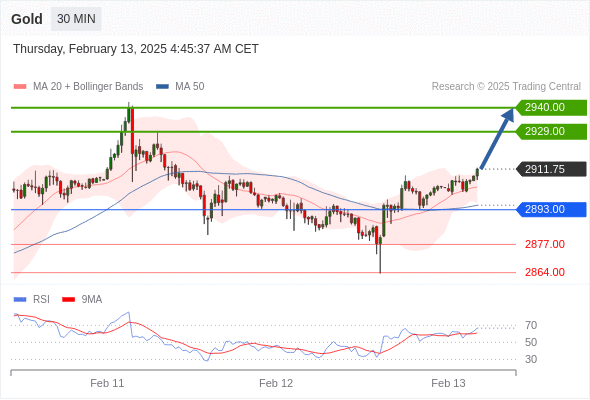Click the RSI 70 level label

531,325
